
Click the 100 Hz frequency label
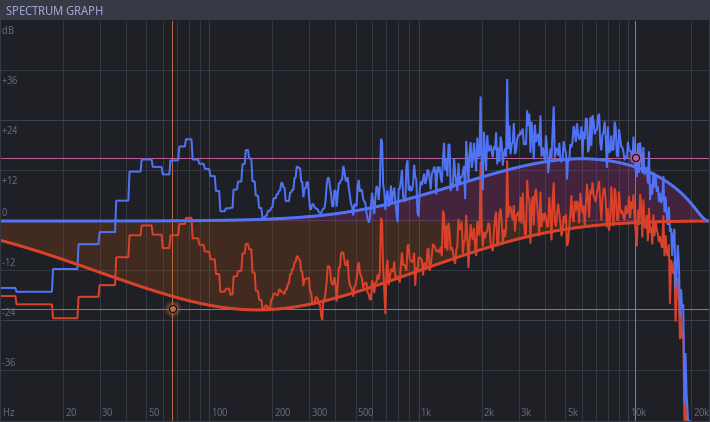[220, 412]
